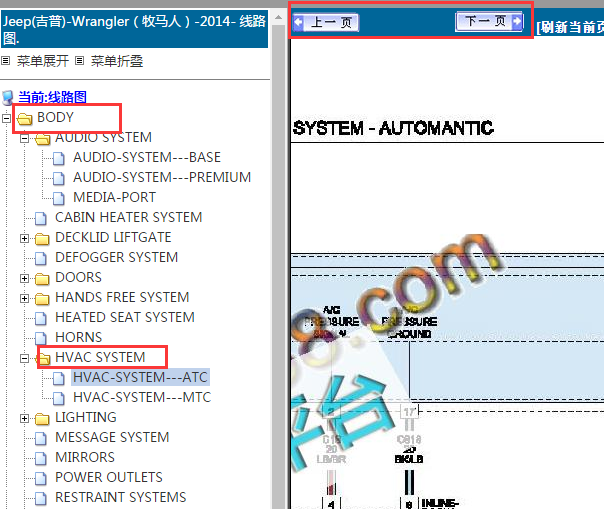
Task: Open HORNS document icon
Action: point(40,338)
